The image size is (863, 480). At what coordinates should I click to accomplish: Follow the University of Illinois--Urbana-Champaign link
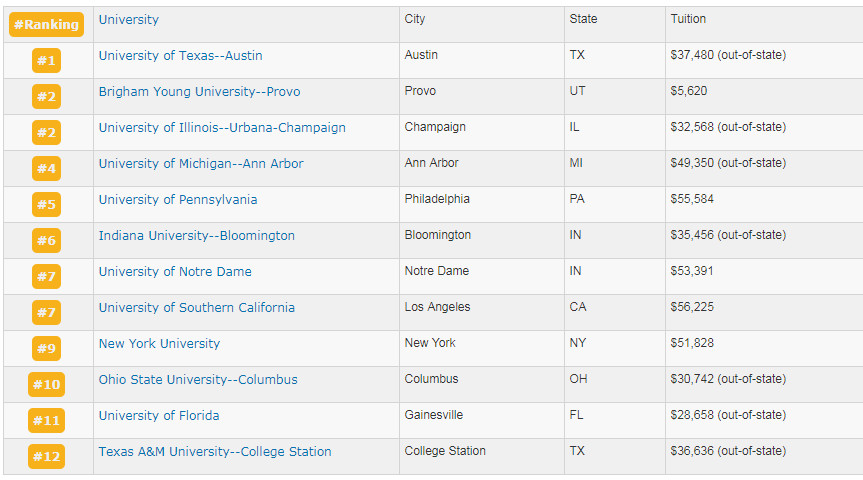[222, 128]
